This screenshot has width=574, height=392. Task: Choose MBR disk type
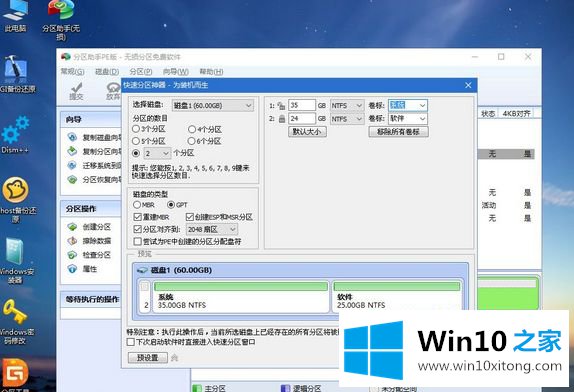coord(137,205)
